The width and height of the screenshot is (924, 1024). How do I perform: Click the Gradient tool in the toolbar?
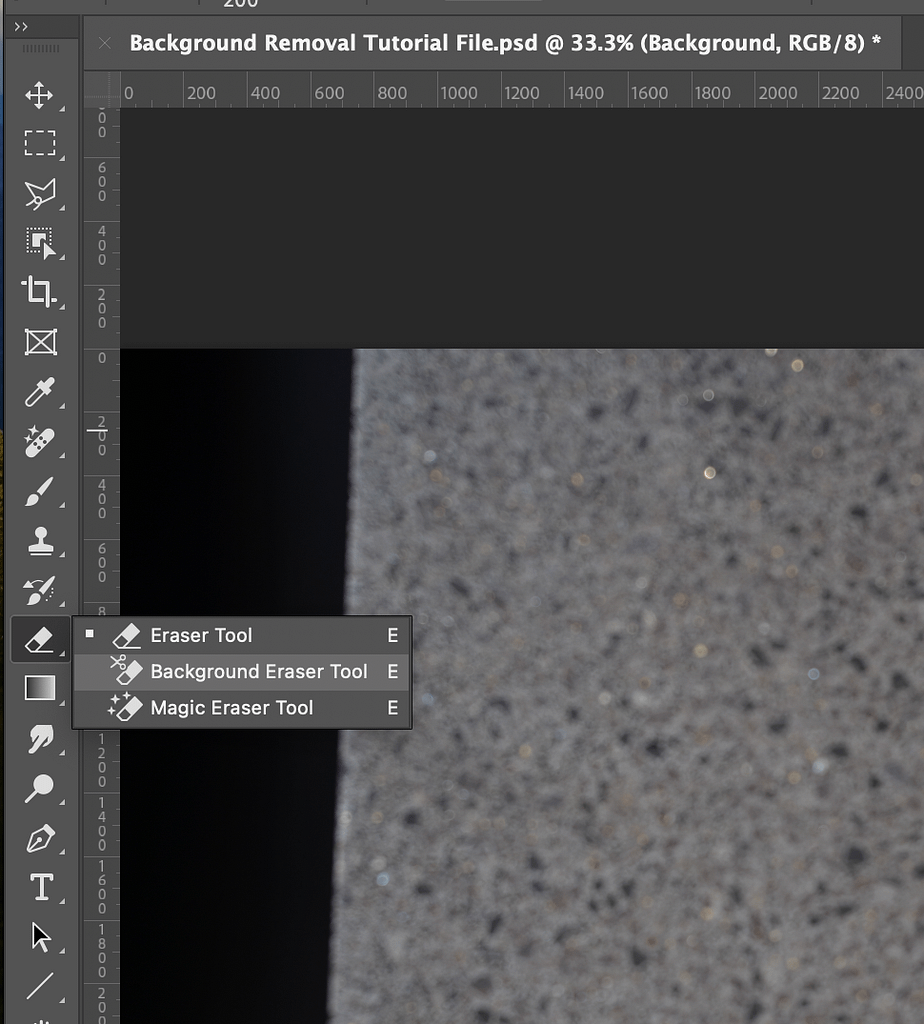39,688
